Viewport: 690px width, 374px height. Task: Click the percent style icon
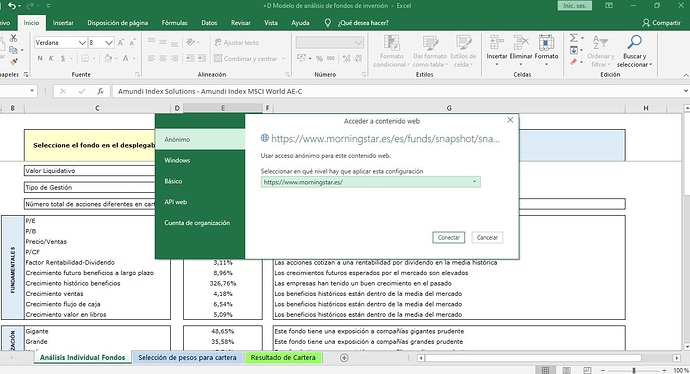pos(319,58)
